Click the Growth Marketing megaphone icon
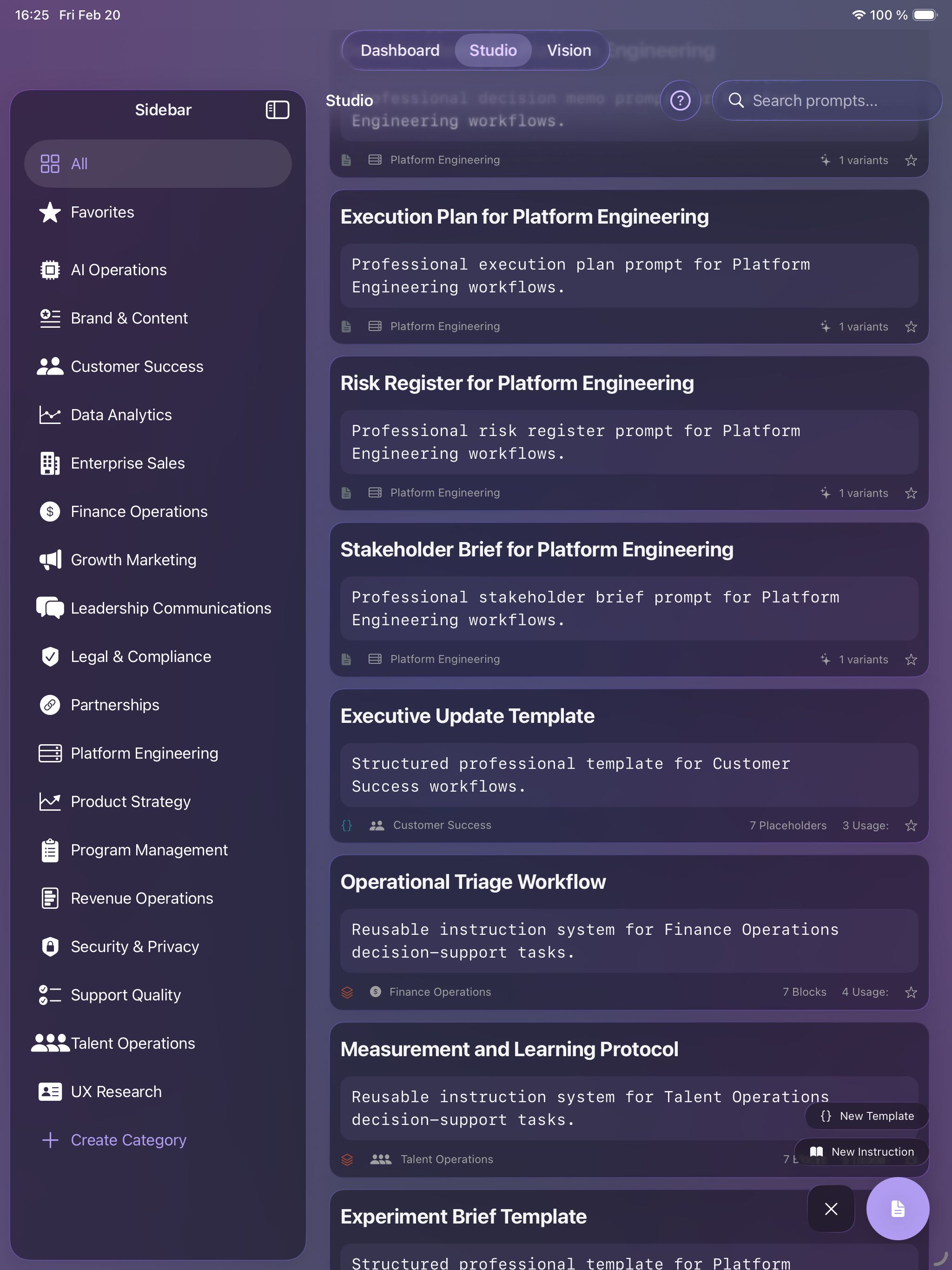The height and width of the screenshot is (1270, 952). tap(50, 560)
